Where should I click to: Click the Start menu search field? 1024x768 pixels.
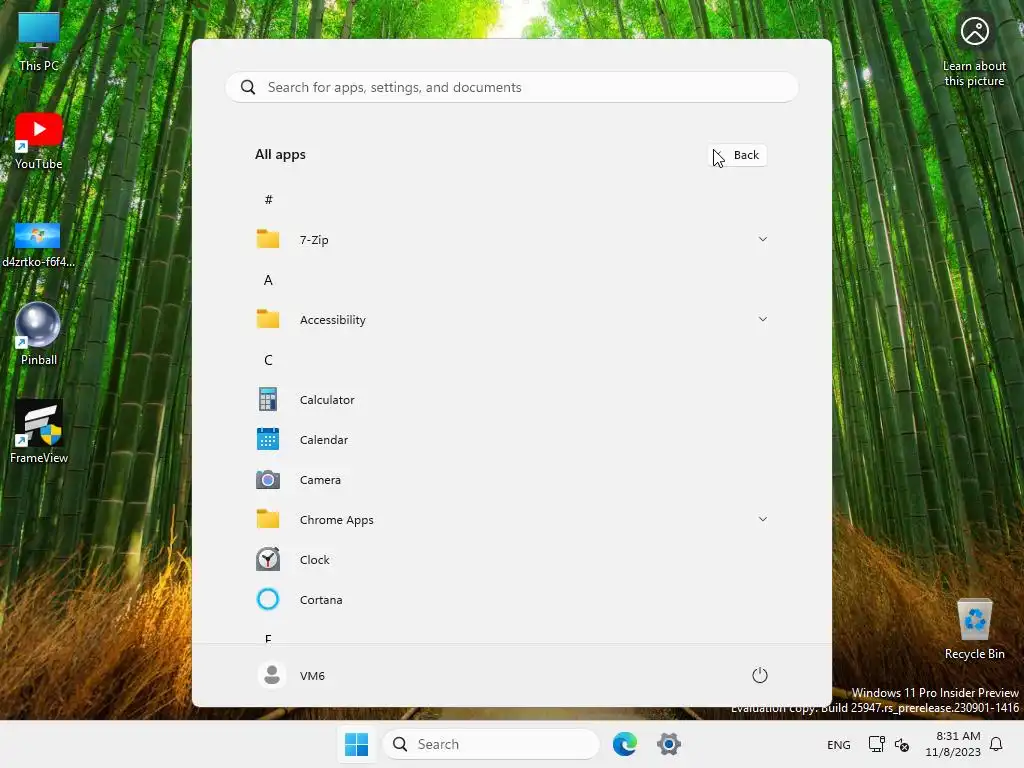(511, 88)
